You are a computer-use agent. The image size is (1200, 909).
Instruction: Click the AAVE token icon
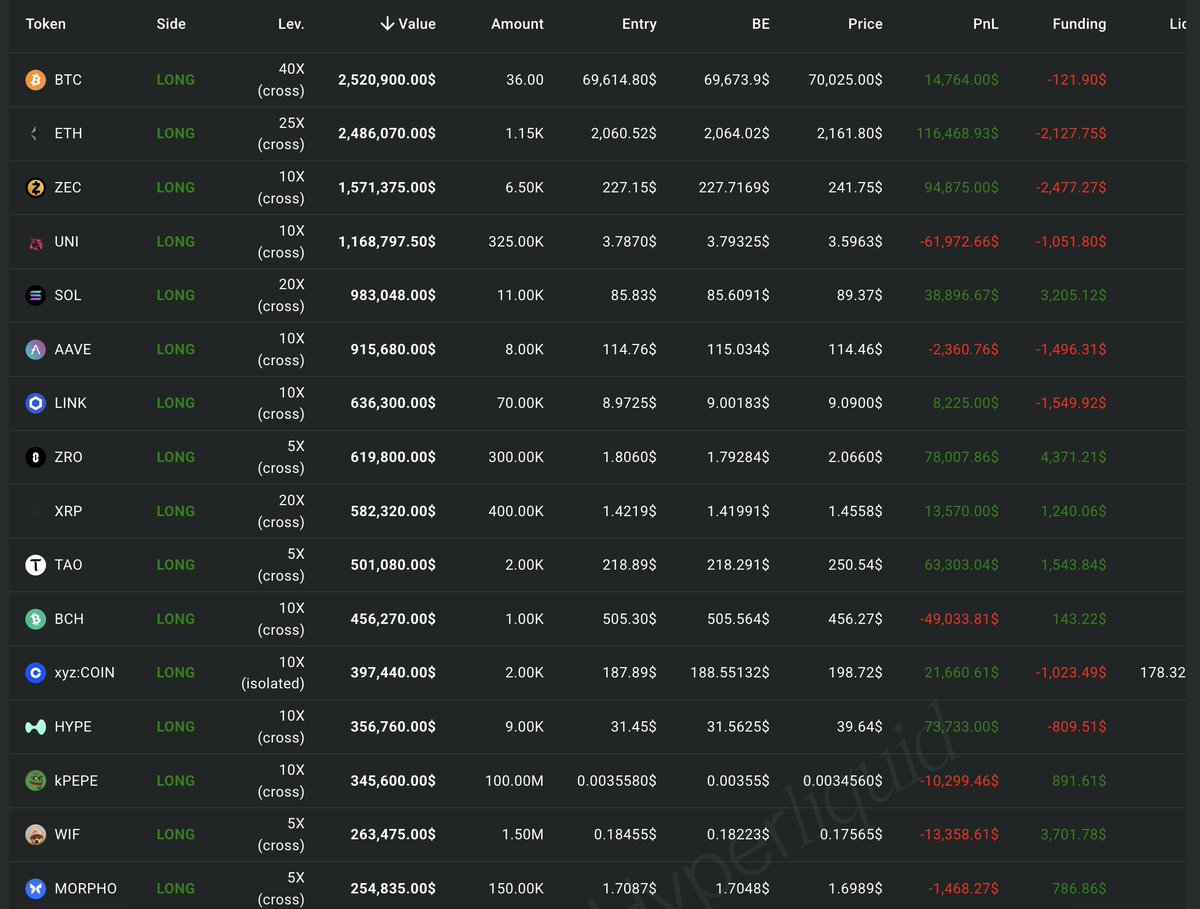tap(36, 349)
